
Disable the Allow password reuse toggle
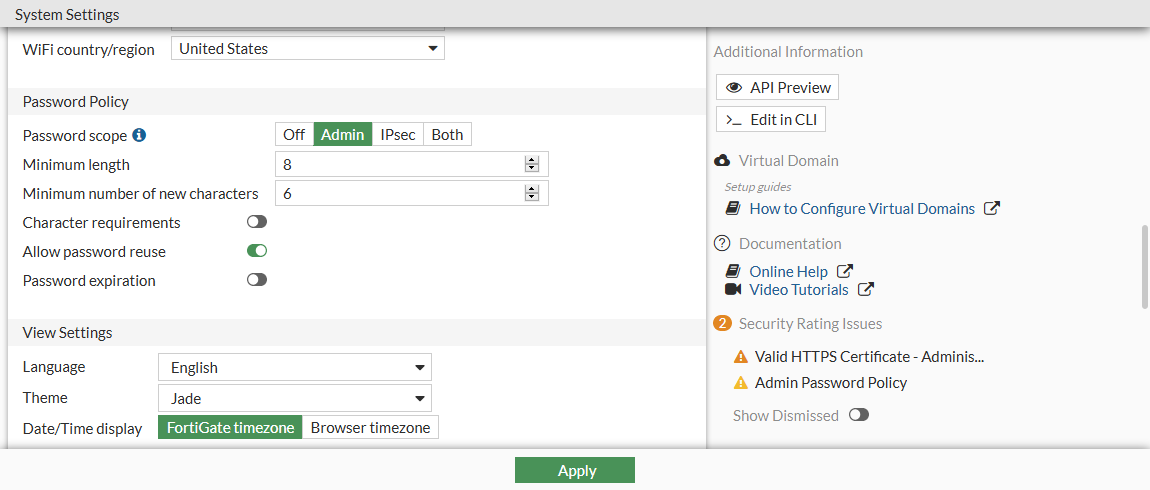pyautogui.click(x=257, y=252)
